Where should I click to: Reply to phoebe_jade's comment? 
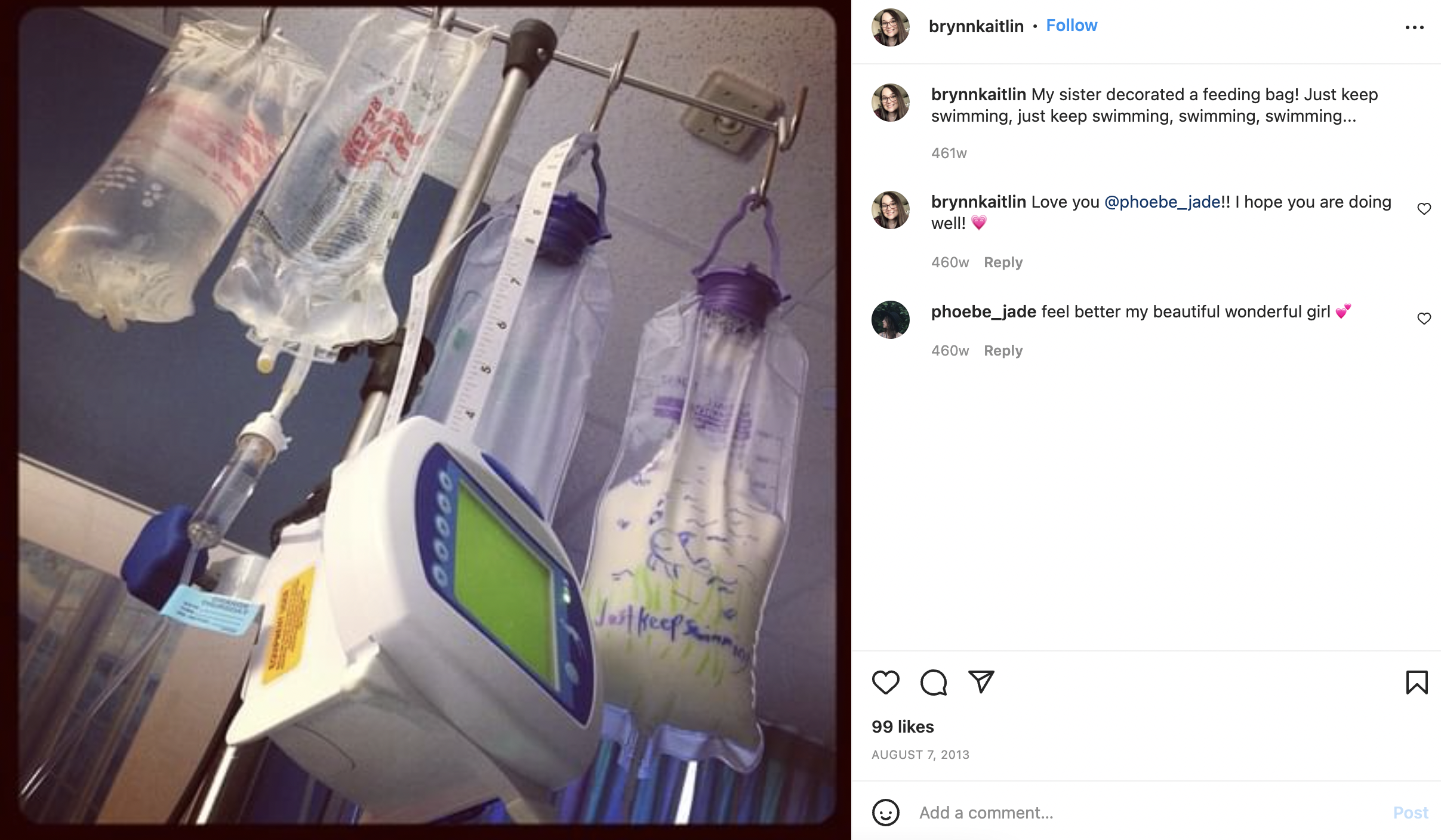(1003, 351)
